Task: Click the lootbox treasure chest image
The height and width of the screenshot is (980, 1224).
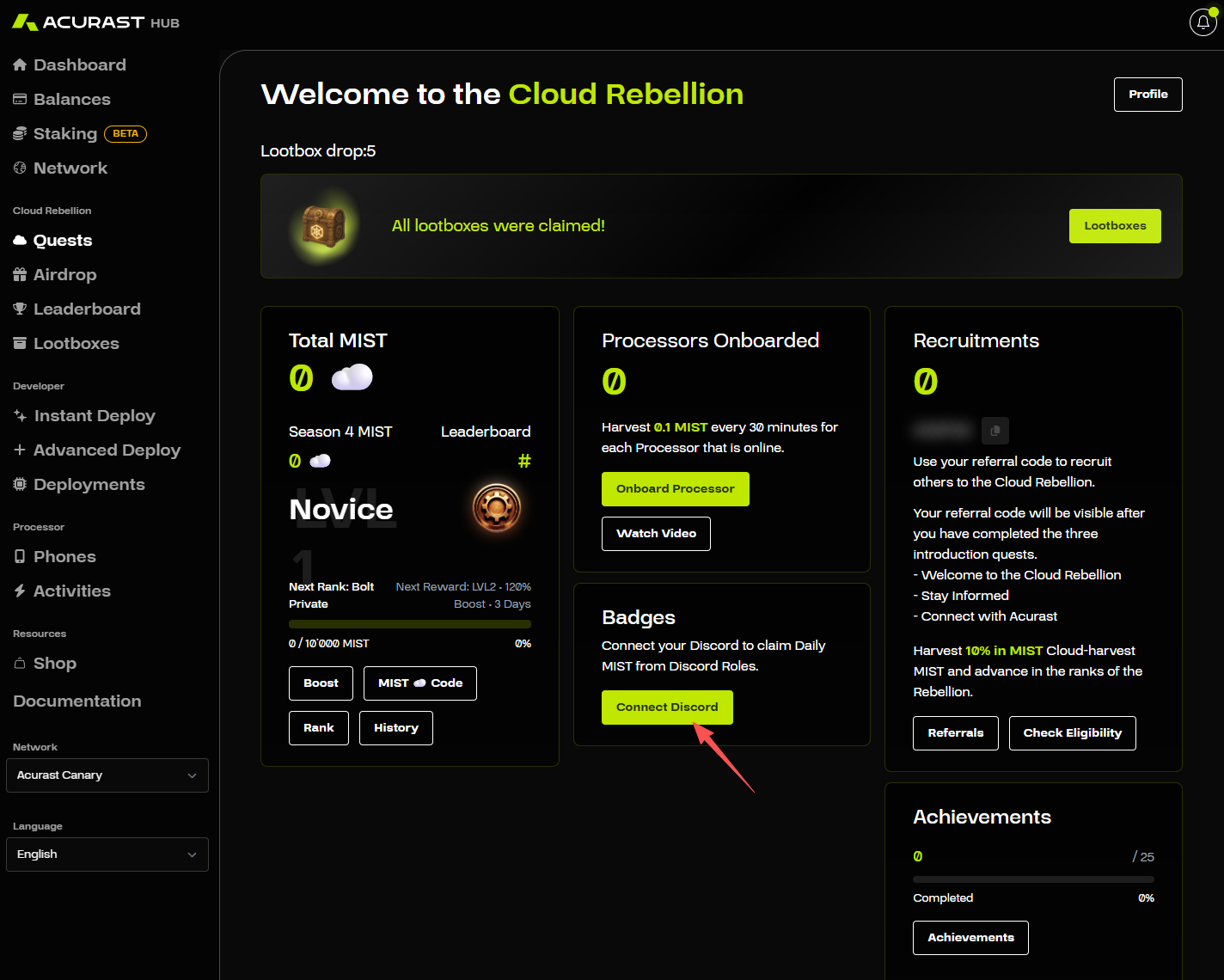Action: 324,227
